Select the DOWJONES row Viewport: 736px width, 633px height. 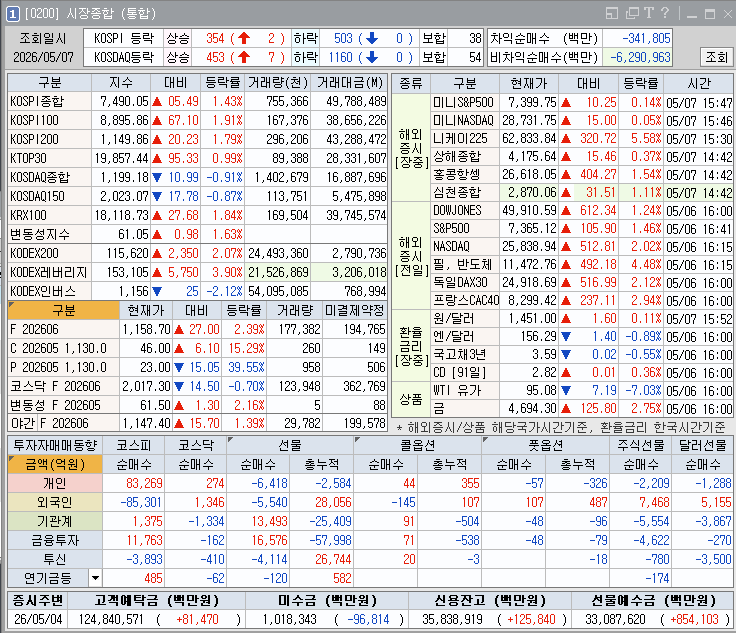click(582, 211)
